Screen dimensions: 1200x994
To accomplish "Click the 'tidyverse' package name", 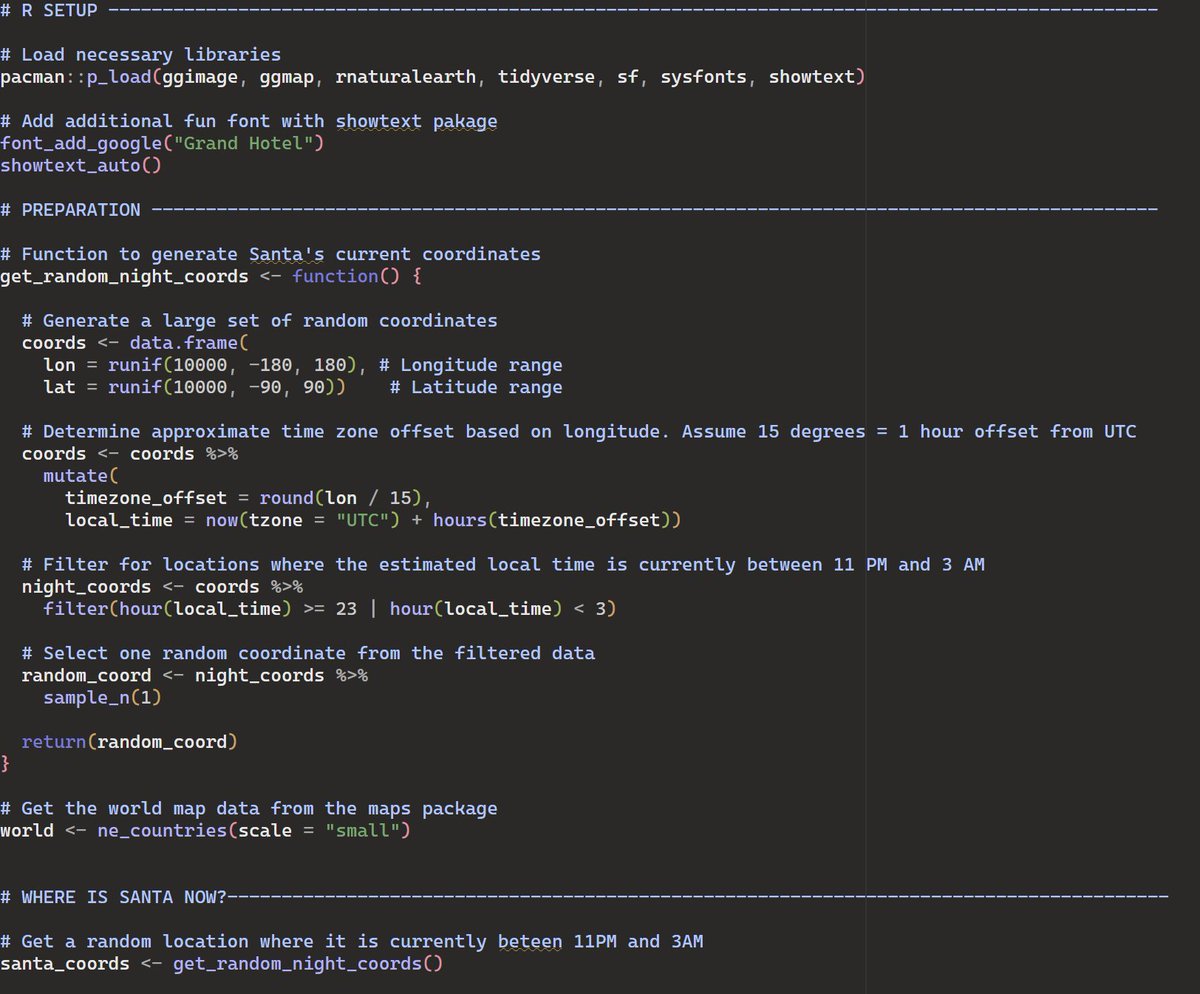I will tap(547, 77).
